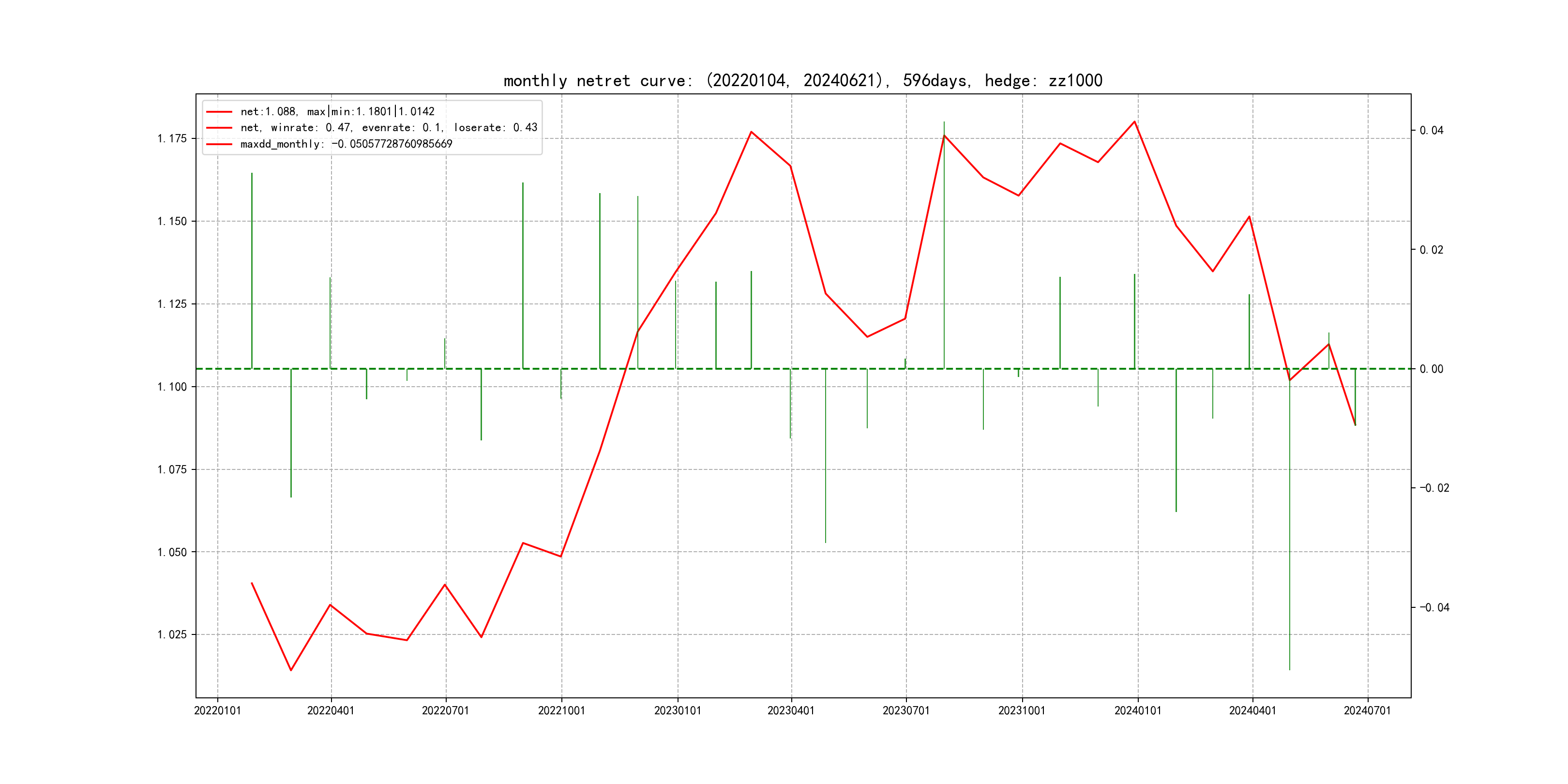The height and width of the screenshot is (784, 1568).
Task: Click left y-axis label 1.175
Action: pyautogui.click(x=172, y=139)
